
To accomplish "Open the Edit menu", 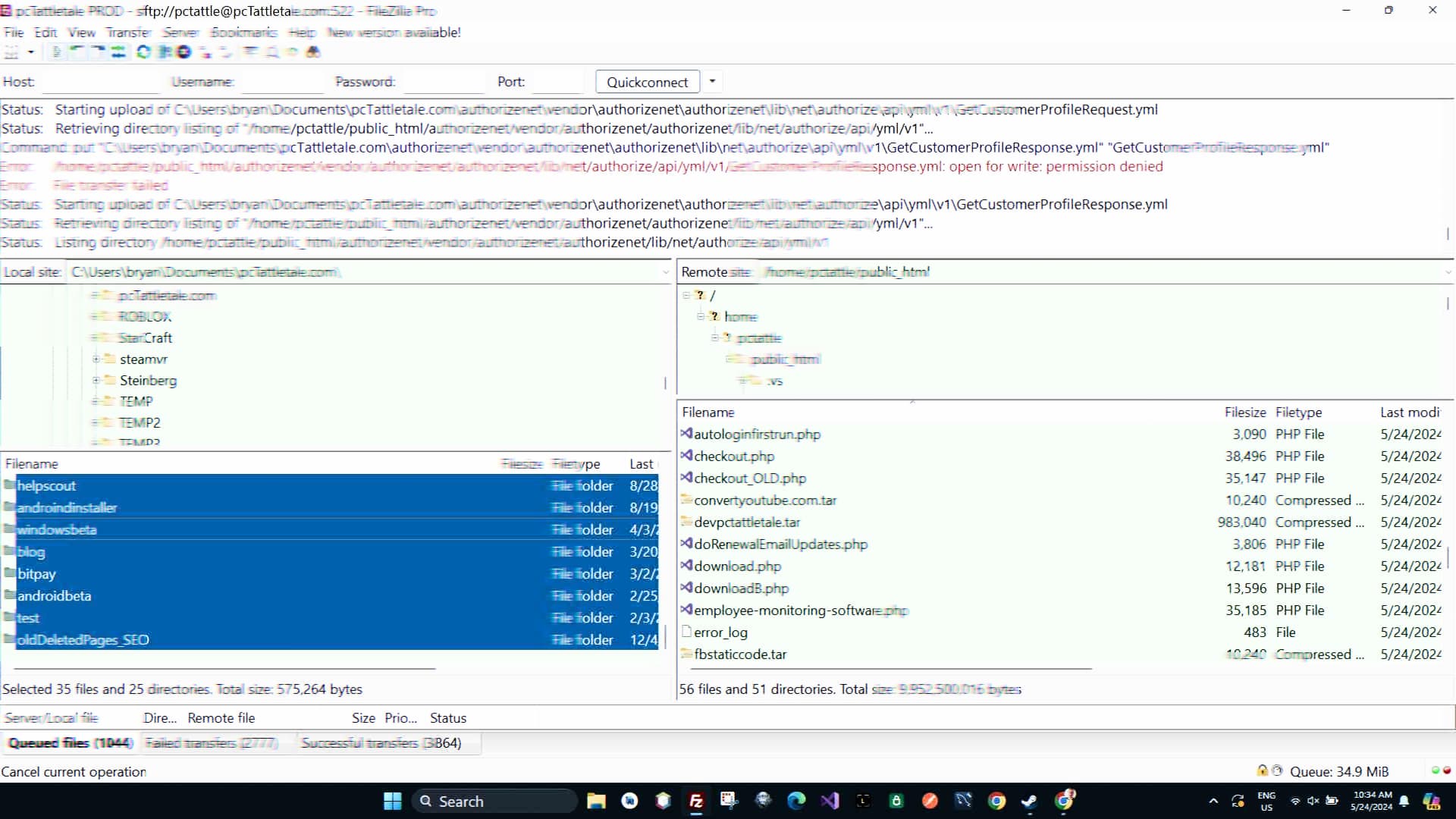I will [45, 33].
